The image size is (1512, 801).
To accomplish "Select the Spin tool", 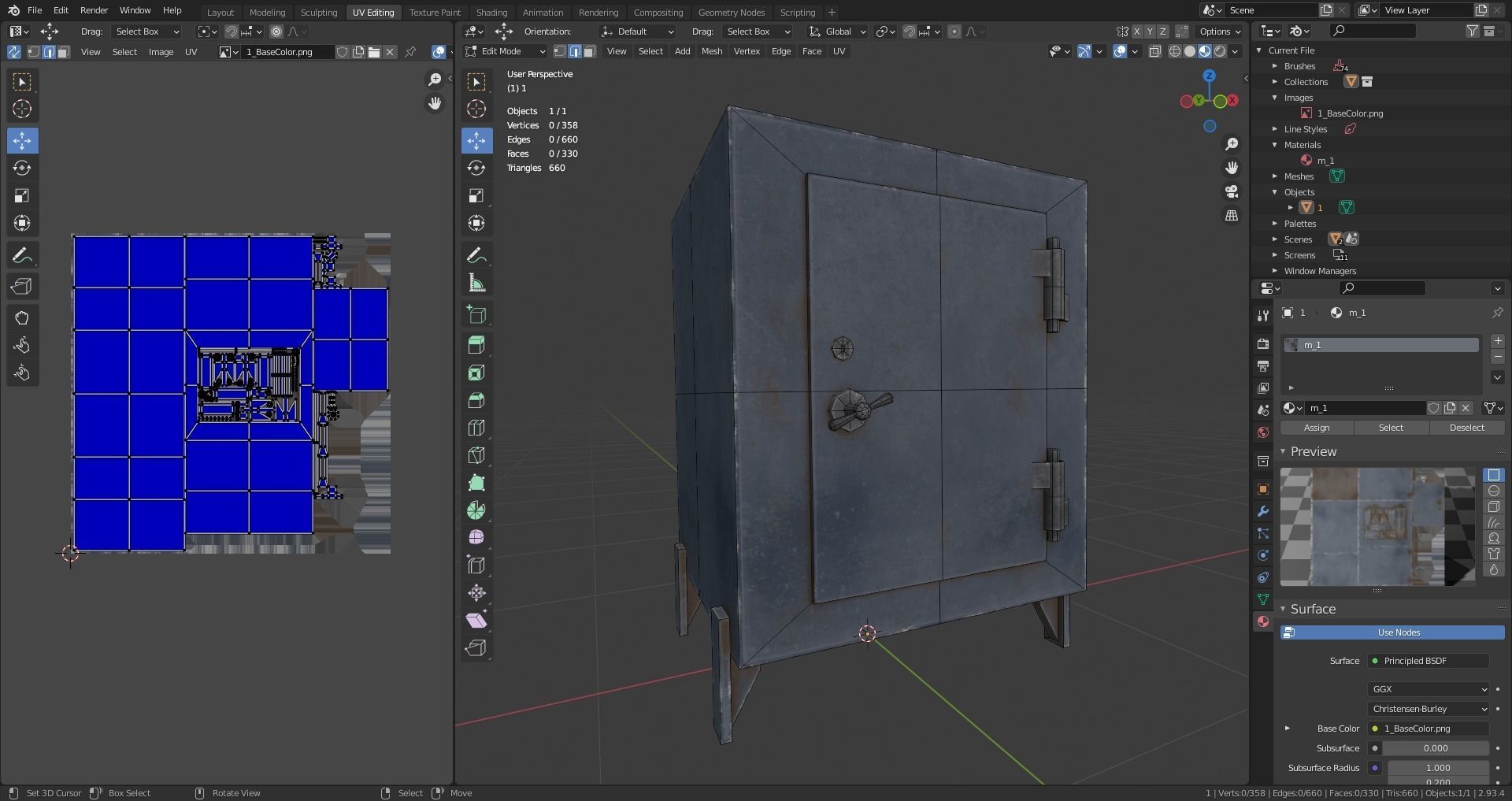I will pyautogui.click(x=476, y=510).
